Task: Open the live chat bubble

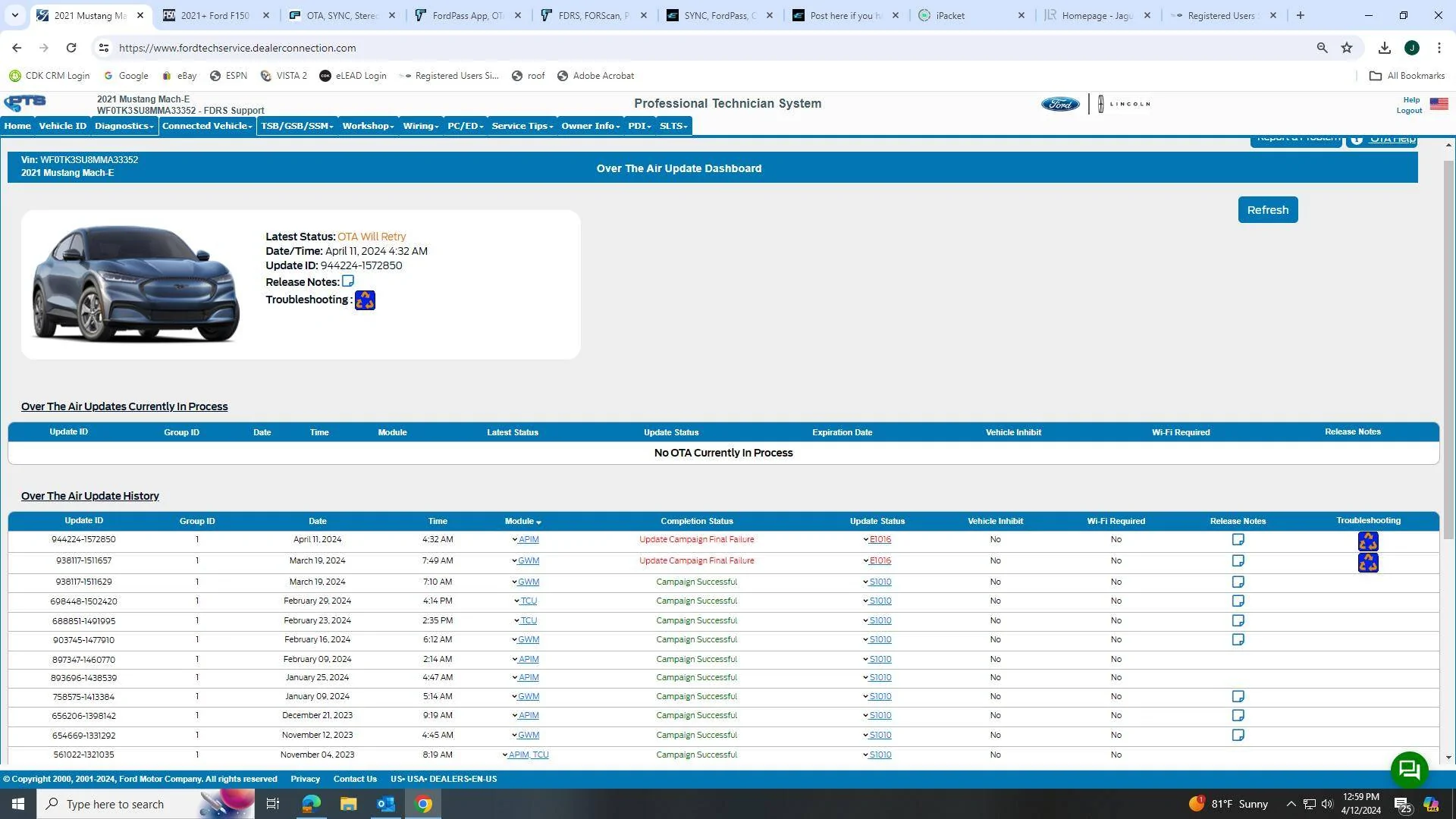Action: pos(1409,770)
